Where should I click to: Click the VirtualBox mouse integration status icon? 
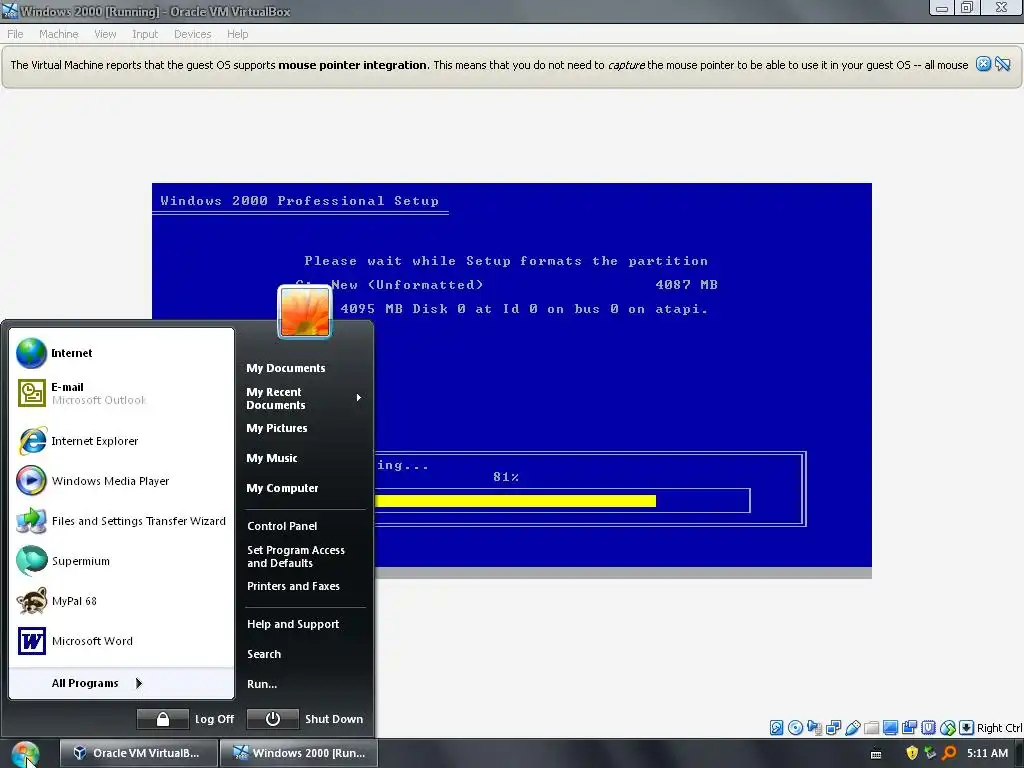[948, 728]
